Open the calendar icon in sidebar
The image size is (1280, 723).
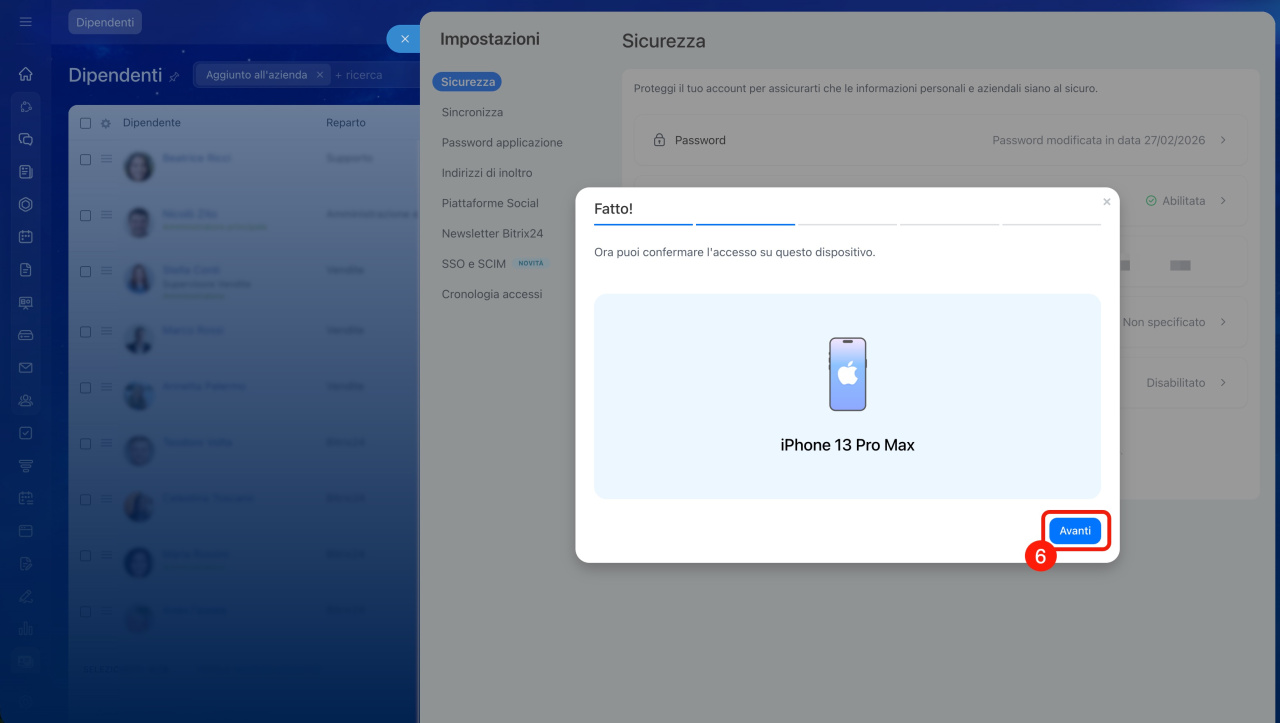26,237
